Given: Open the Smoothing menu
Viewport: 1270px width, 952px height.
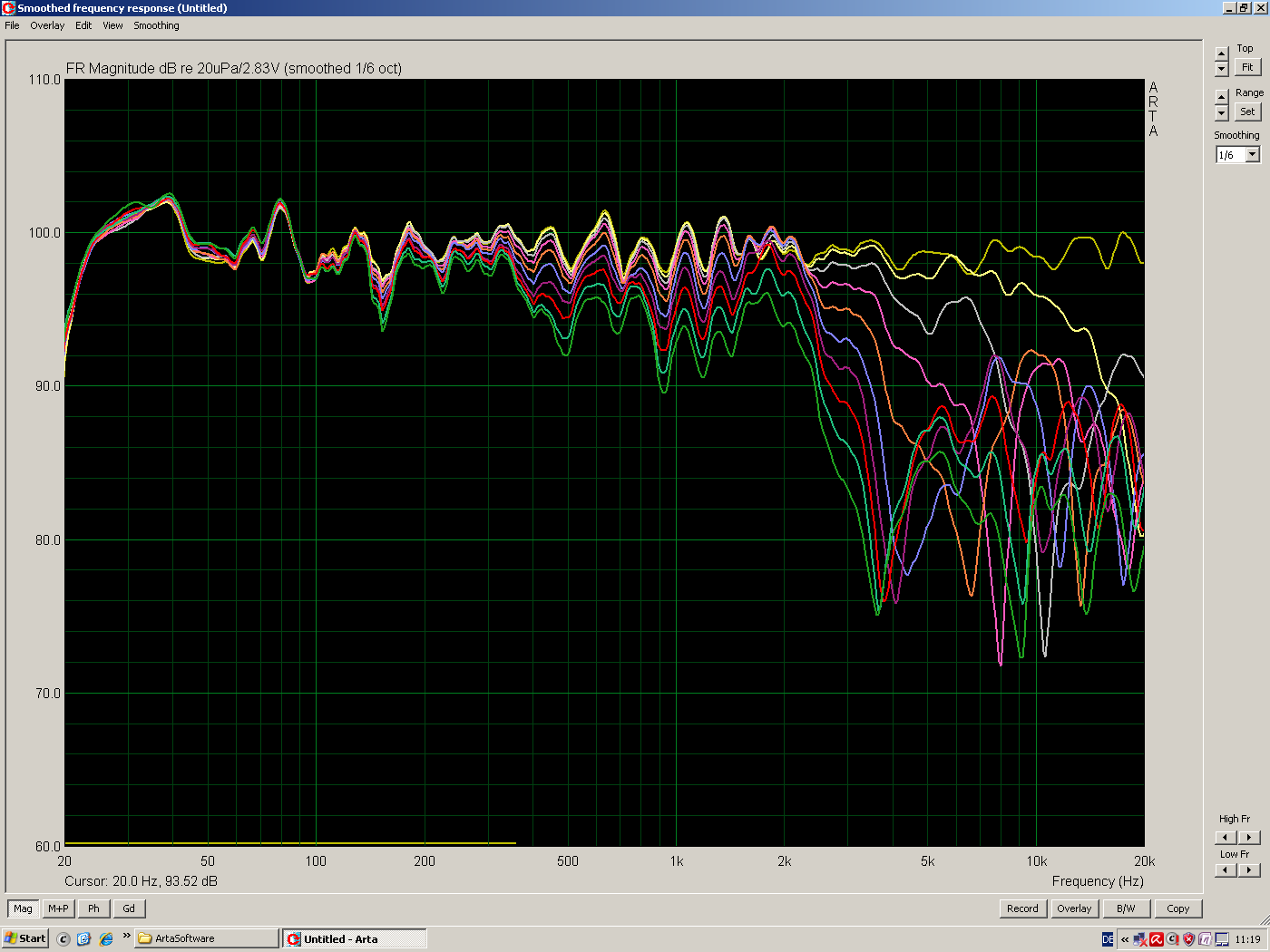Looking at the screenshot, I should (156, 25).
